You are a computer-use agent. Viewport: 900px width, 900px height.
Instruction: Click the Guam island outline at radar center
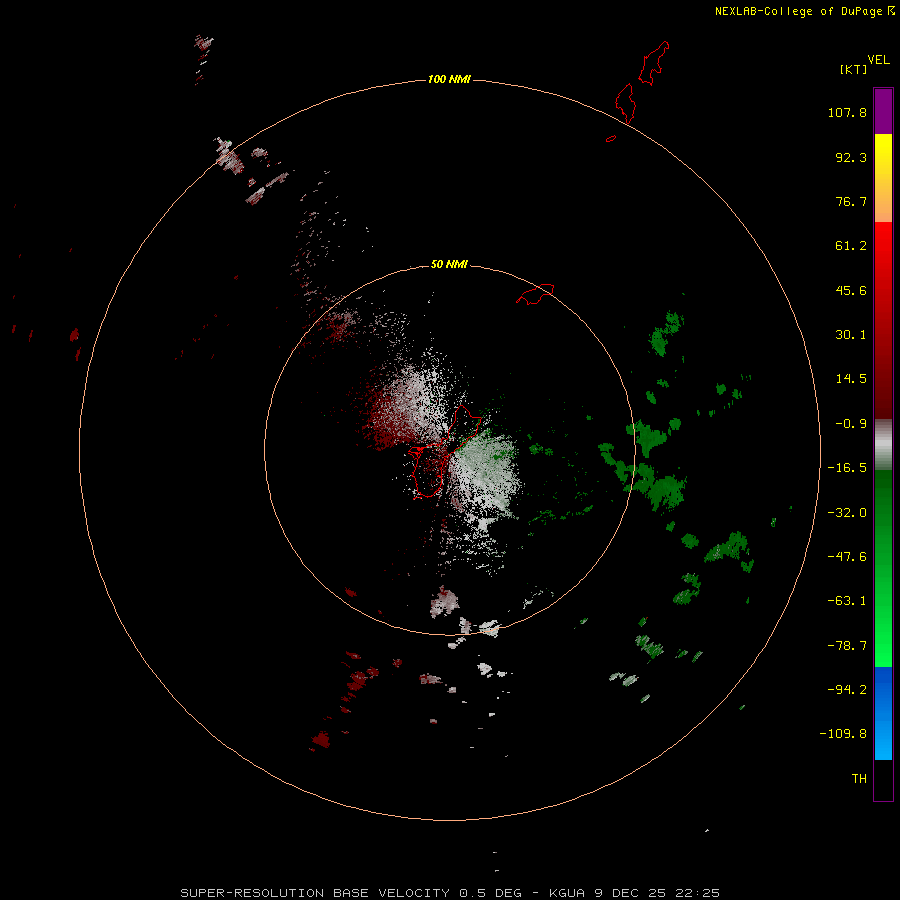tap(443, 453)
